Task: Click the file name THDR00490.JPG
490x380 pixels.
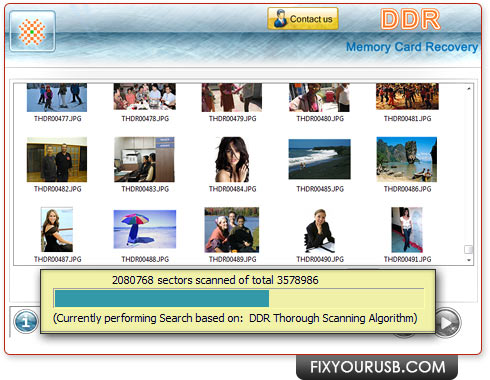Action: pos(320,259)
